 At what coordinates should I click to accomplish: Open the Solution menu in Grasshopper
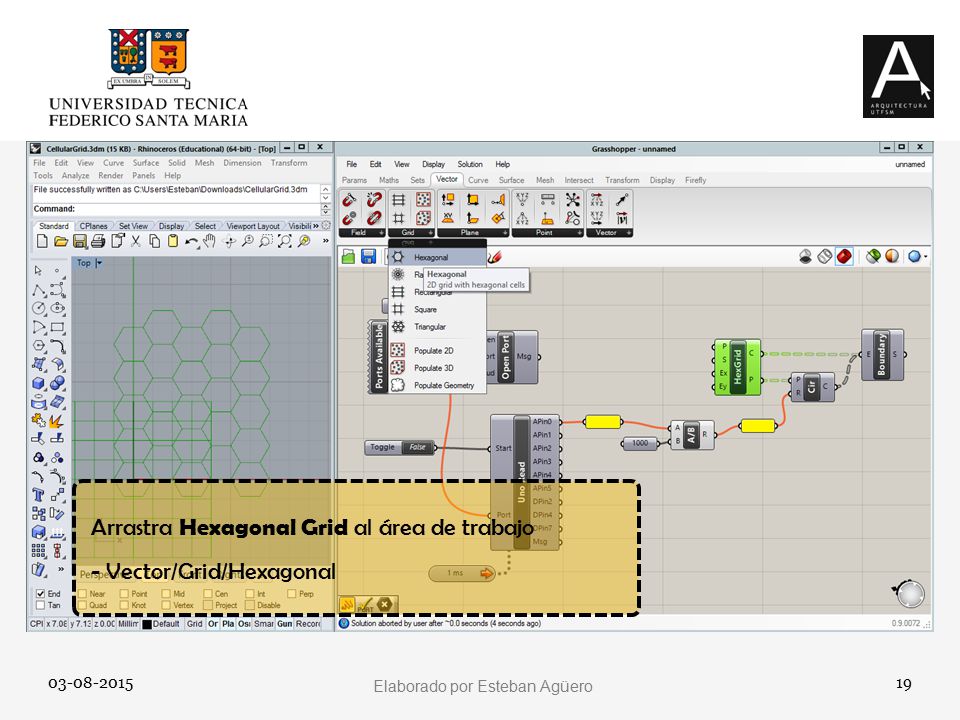(x=470, y=165)
